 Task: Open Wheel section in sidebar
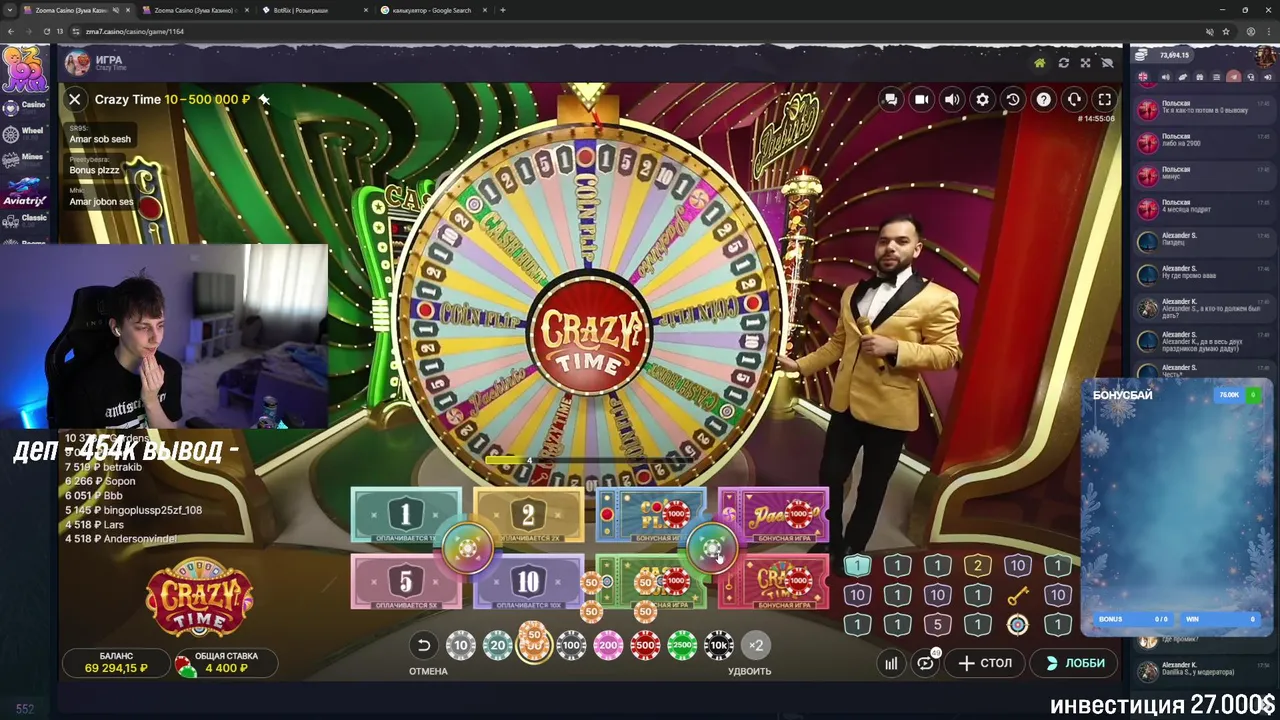tap(24, 132)
